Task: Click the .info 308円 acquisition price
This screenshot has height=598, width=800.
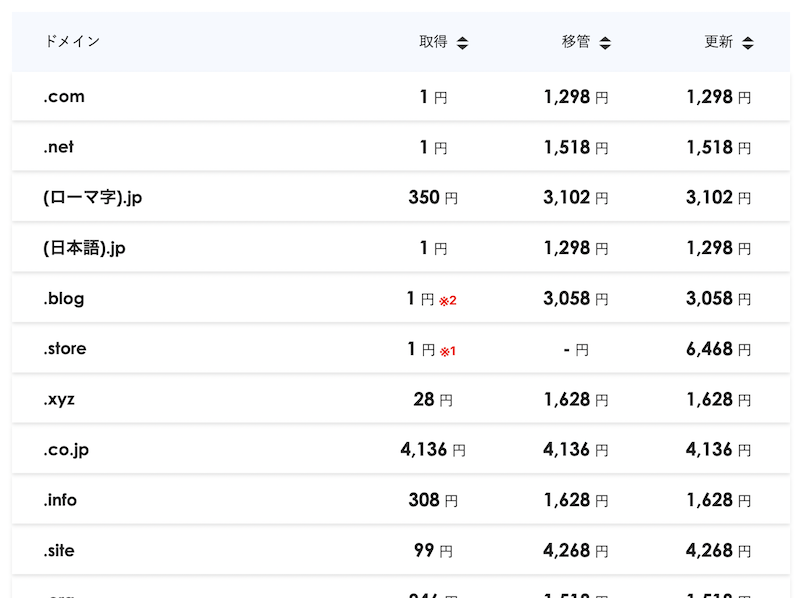Action: (x=432, y=500)
